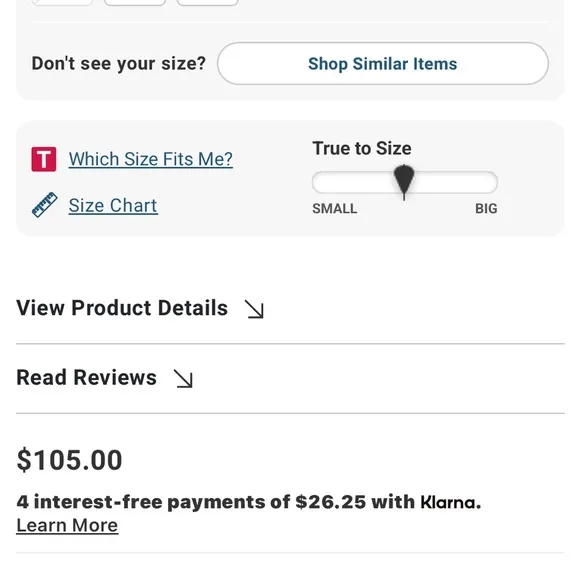The width and height of the screenshot is (580, 580).
Task: Select the first partially visible size option
Action: pyautogui.click(x=62, y=3)
